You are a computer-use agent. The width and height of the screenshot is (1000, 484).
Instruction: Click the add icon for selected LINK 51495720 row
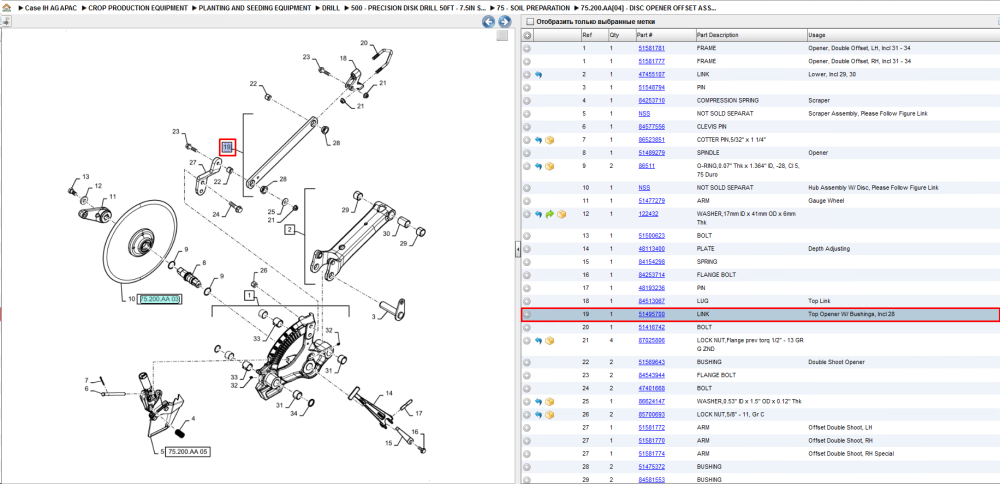pos(527,314)
